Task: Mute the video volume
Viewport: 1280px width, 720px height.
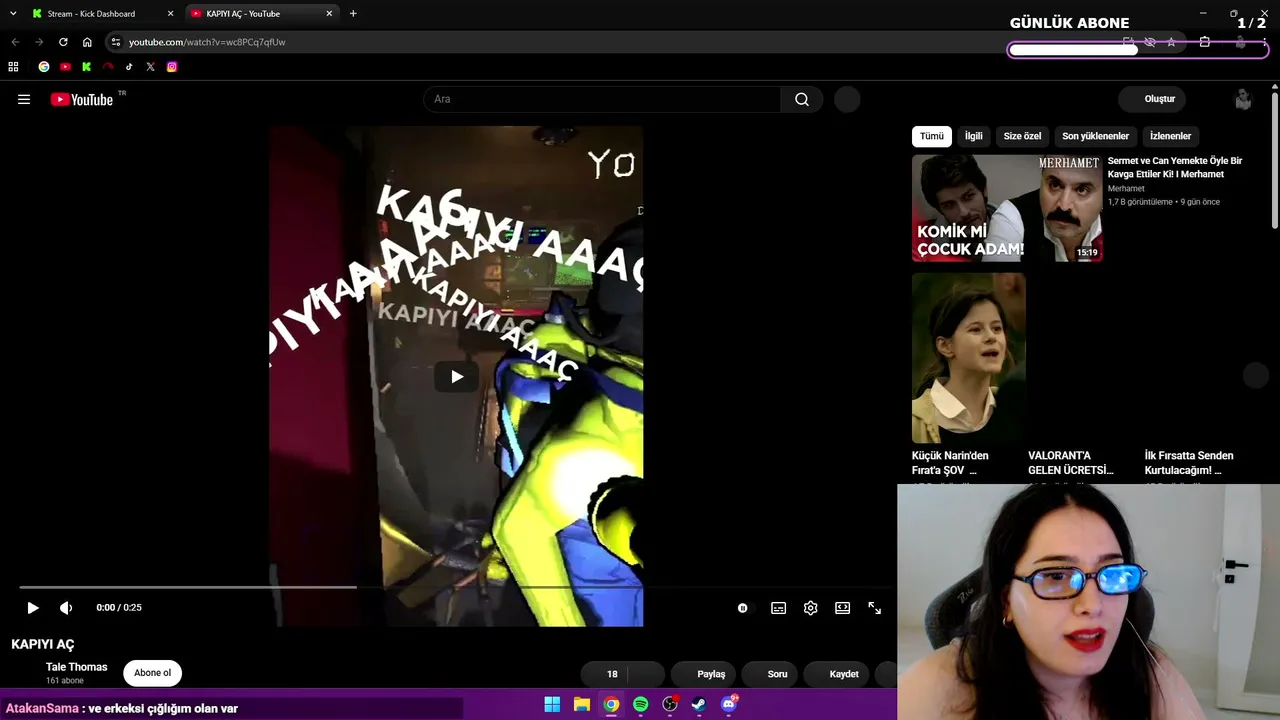Action: [66, 608]
